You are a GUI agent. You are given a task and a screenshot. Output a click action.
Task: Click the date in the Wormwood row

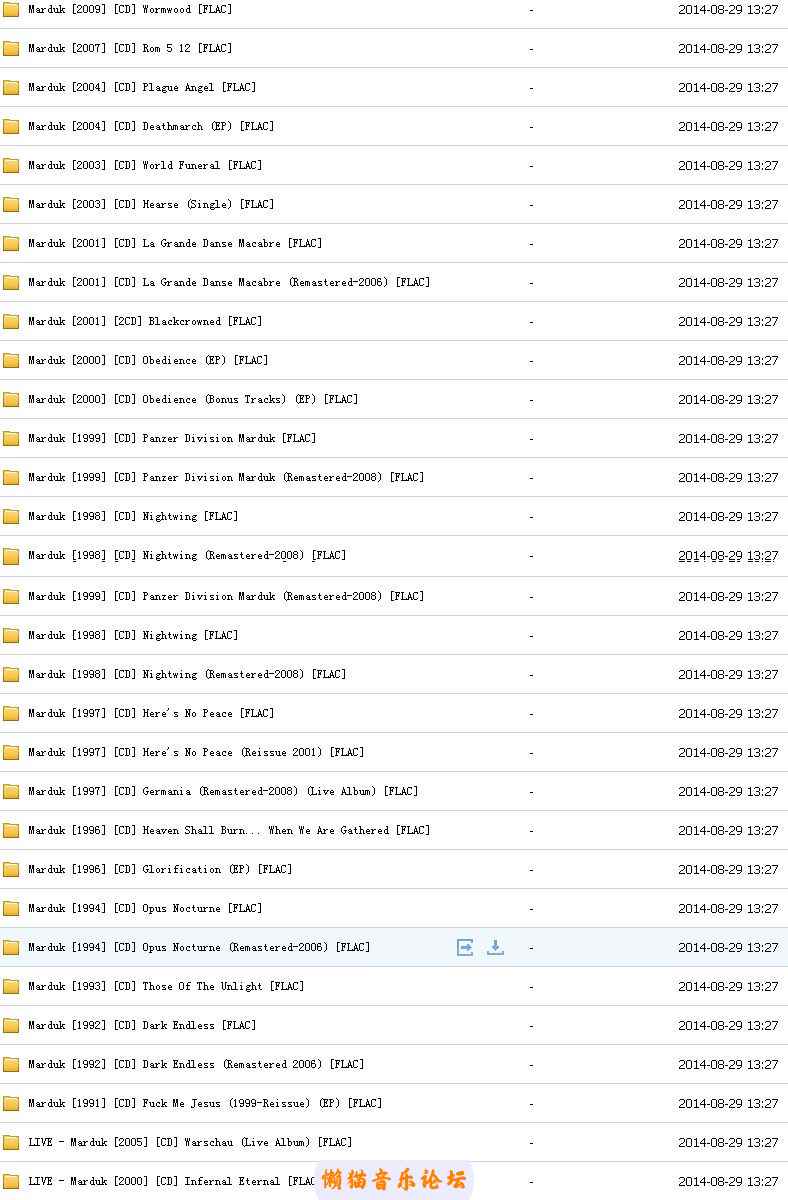tap(728, 9)
